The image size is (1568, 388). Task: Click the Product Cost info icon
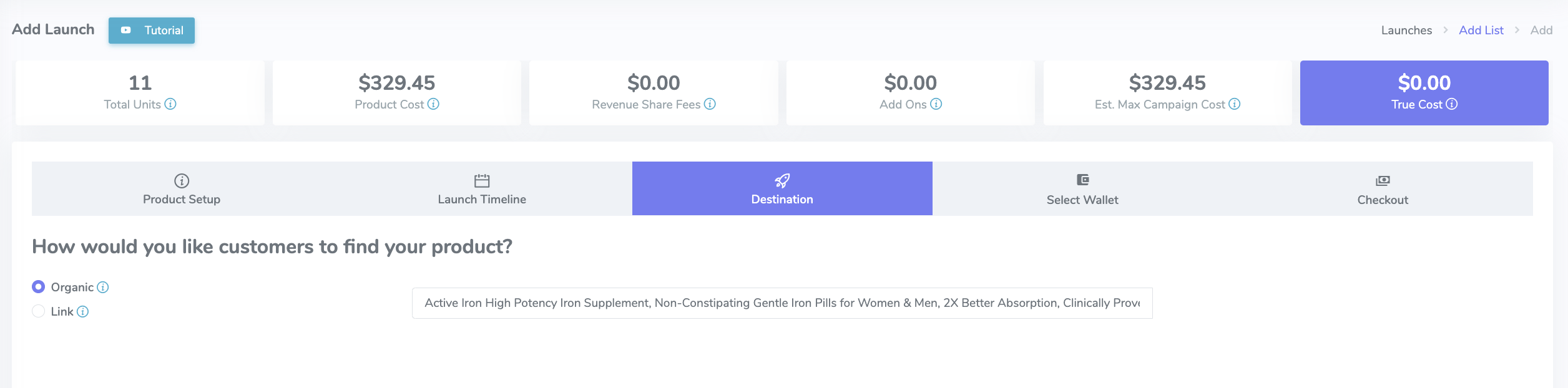(x=433, y=104)
